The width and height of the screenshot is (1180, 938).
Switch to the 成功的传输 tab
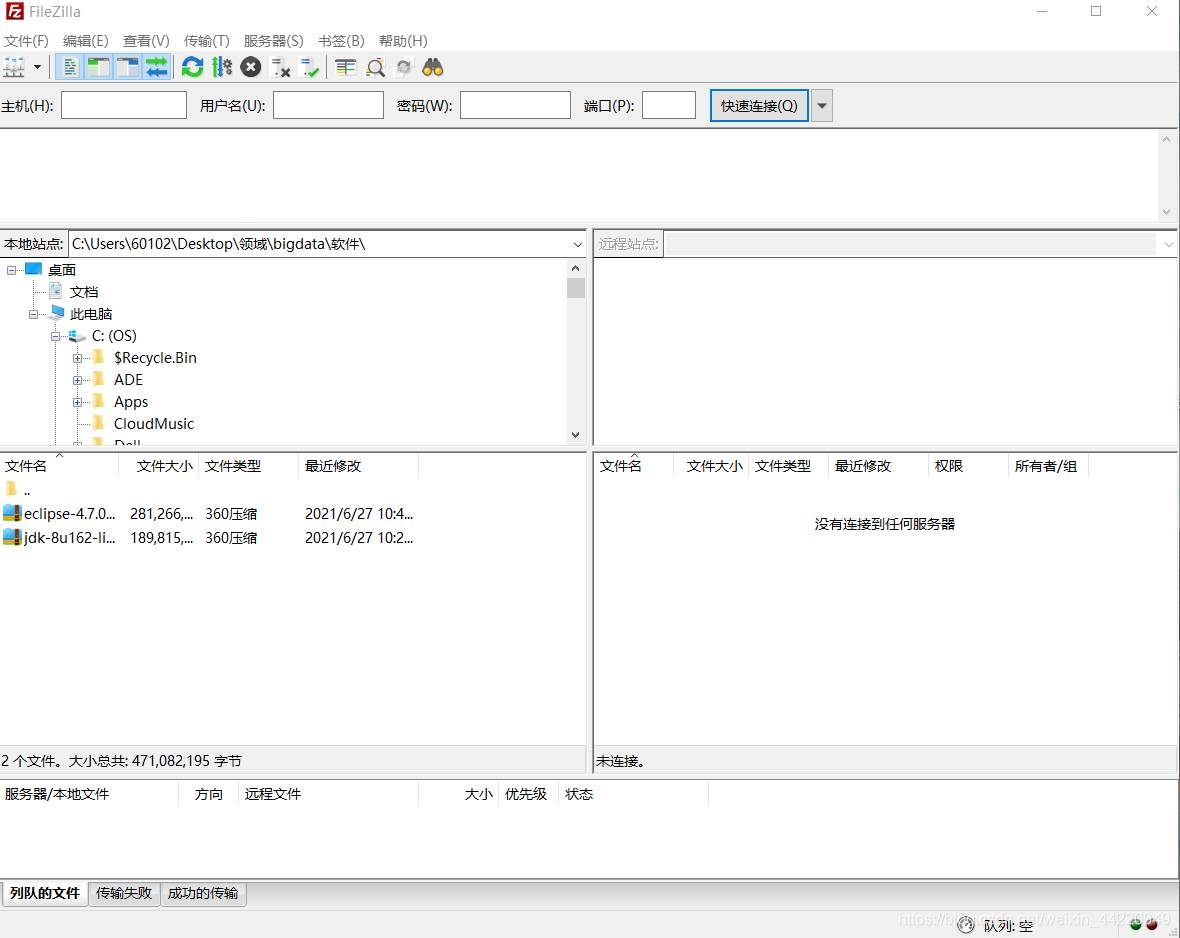(x=203, y=894)
